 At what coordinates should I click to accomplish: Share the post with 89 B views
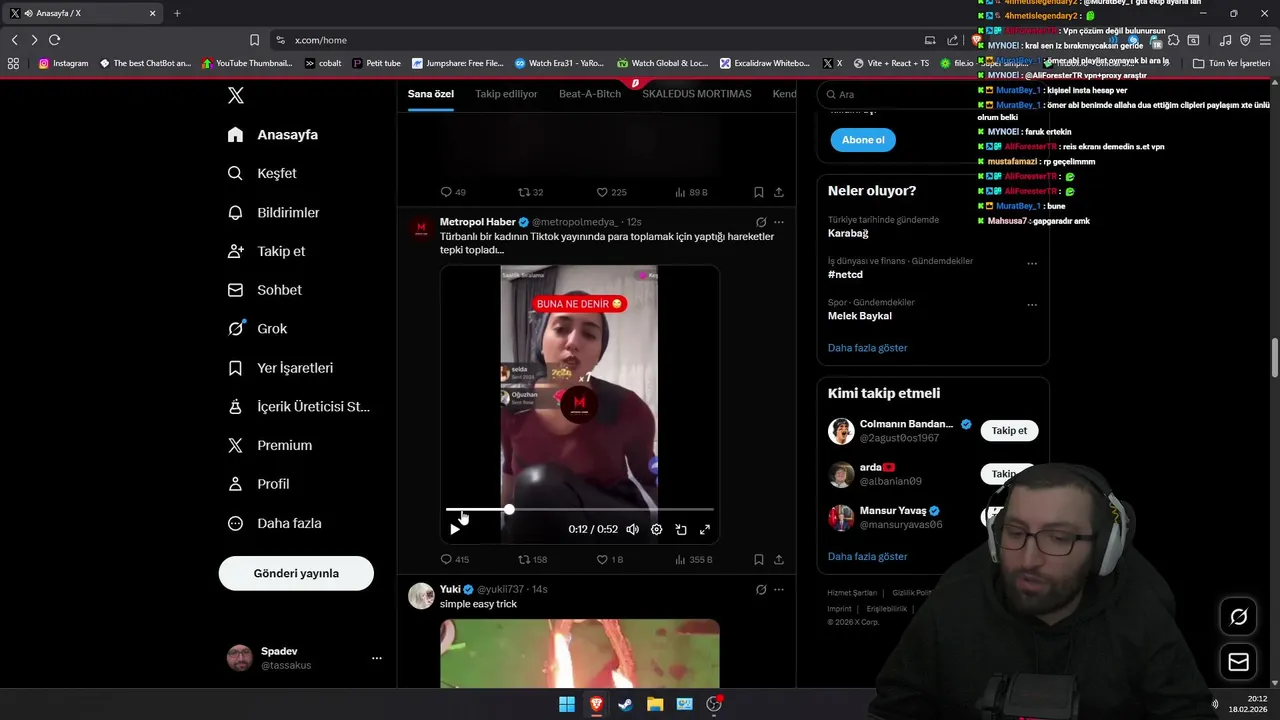coord(779,192)
